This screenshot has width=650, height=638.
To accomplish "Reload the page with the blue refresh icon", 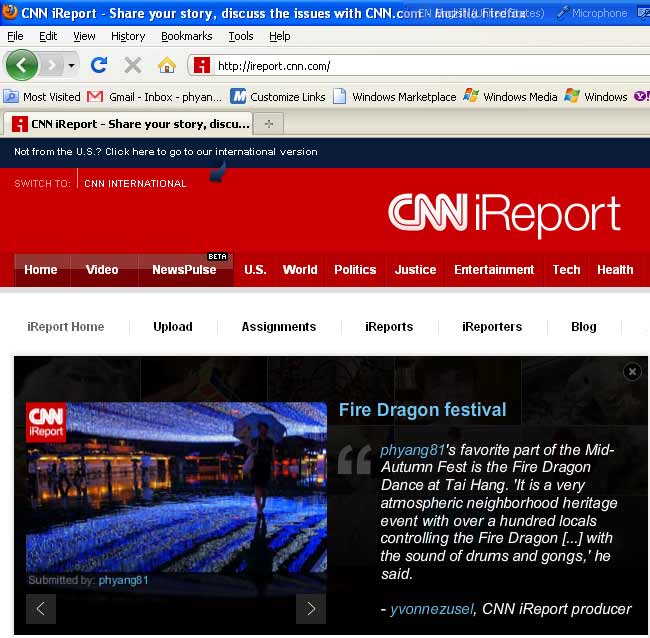I will click(99, 65).
